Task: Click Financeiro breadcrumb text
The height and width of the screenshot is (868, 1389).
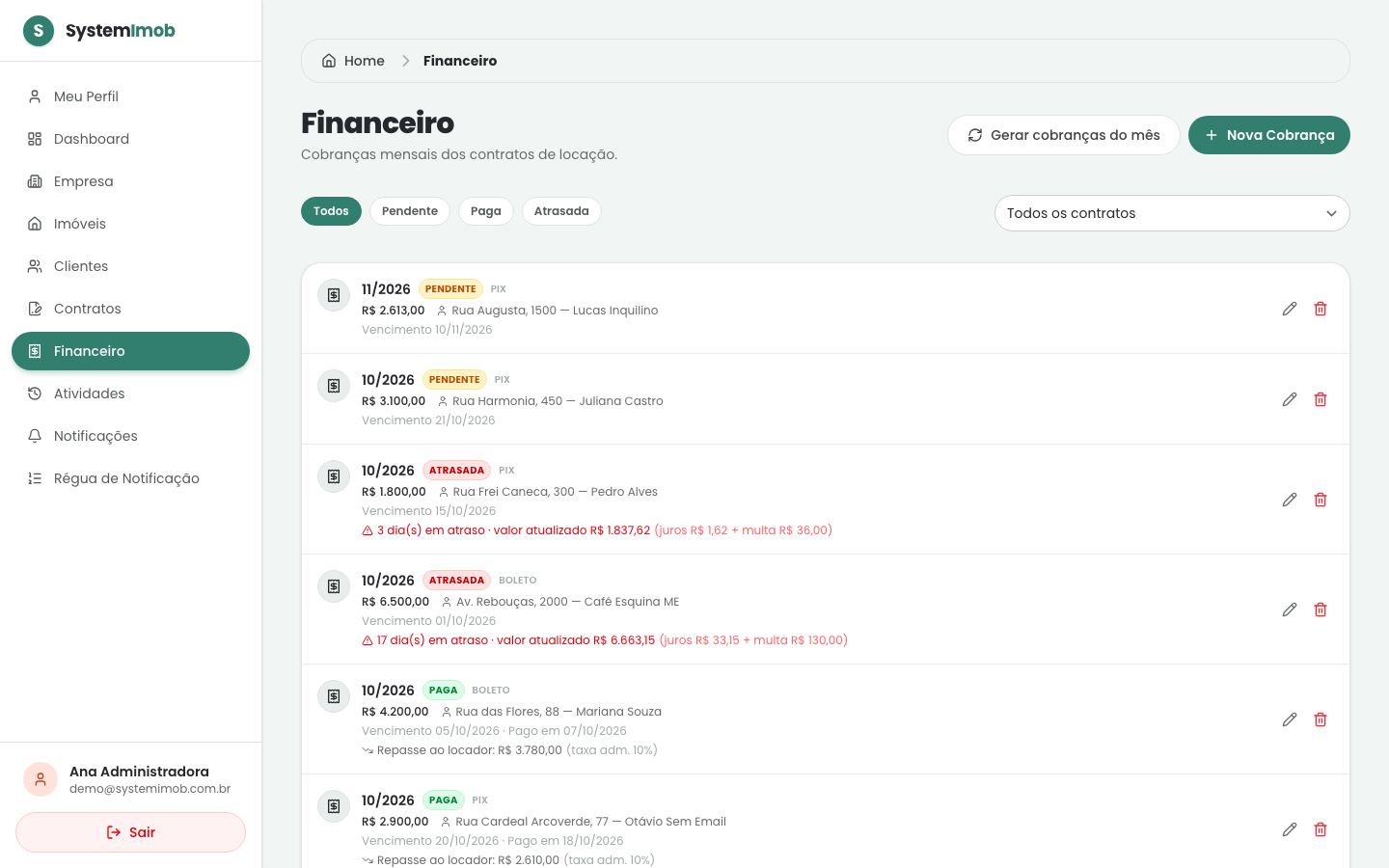Action: tap(460, 61)
